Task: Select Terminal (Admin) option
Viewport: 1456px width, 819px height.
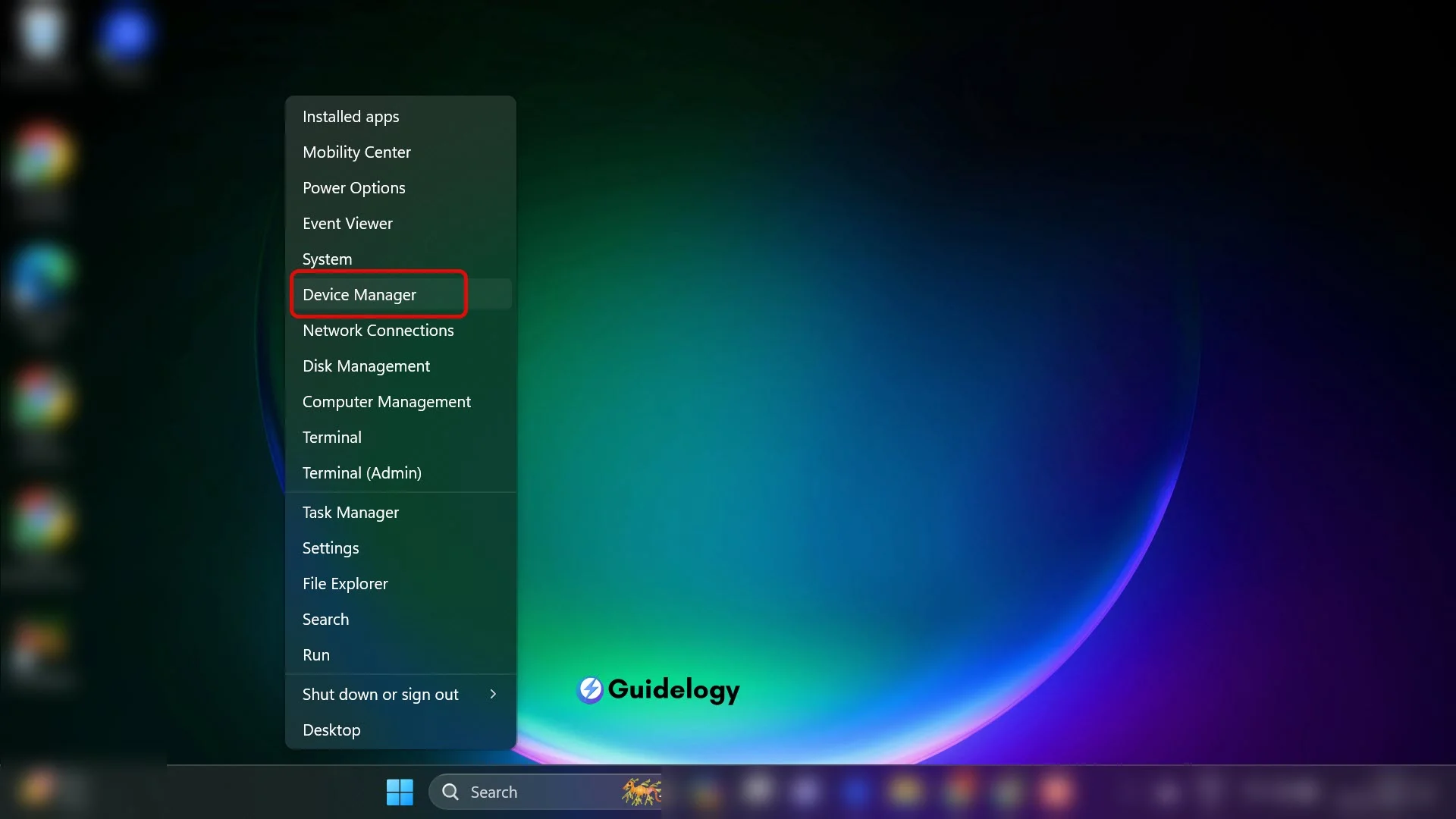Action: [x=362, y=472]
